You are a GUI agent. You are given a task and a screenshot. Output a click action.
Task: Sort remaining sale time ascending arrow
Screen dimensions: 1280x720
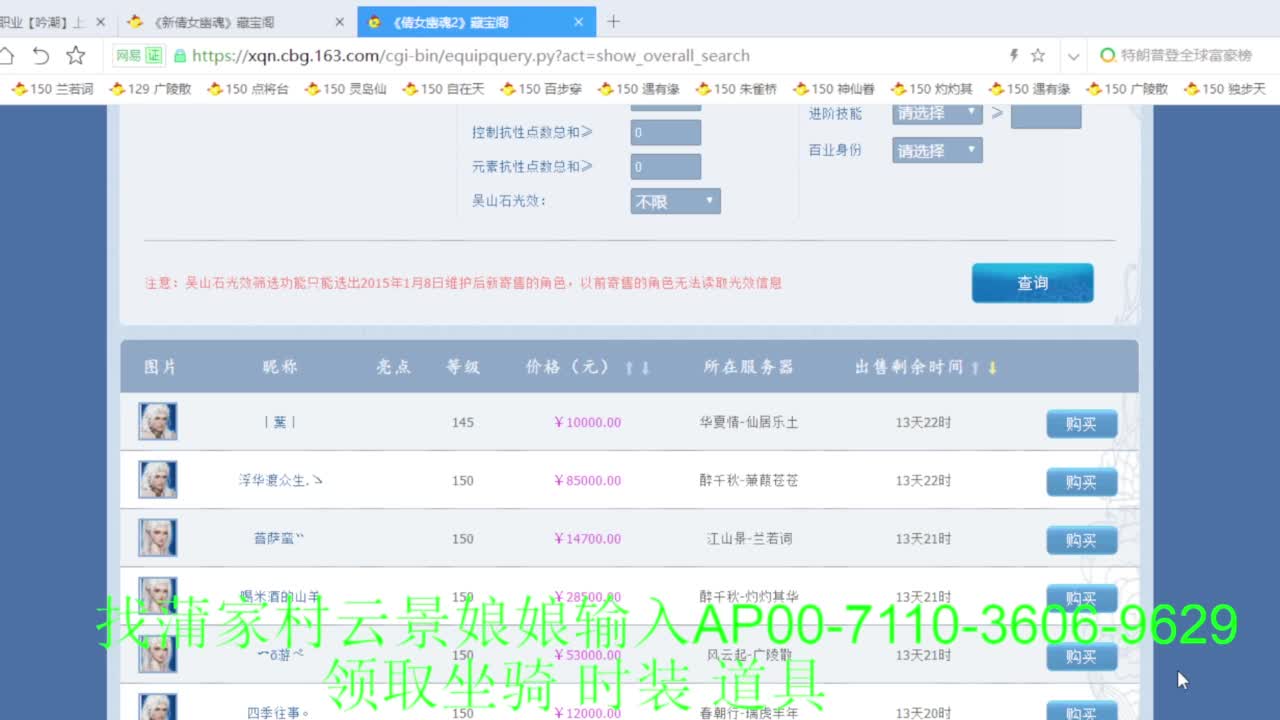click(x=976, y=368)
